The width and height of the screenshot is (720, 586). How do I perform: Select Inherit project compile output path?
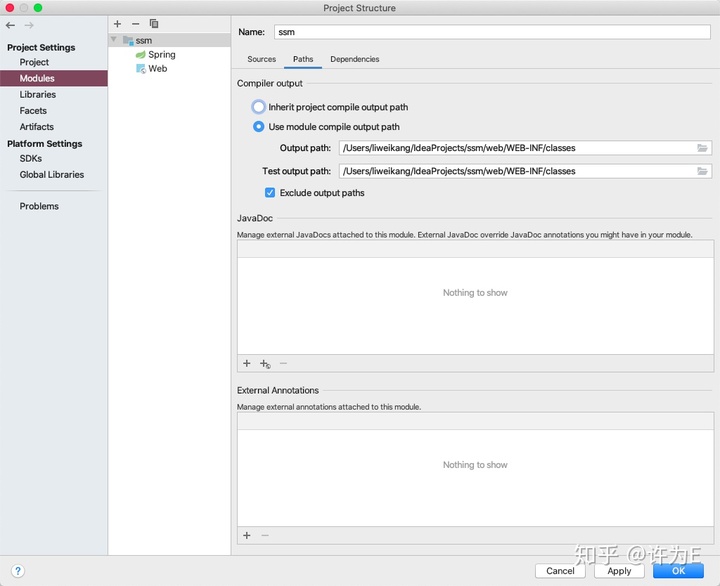point(259,107)
